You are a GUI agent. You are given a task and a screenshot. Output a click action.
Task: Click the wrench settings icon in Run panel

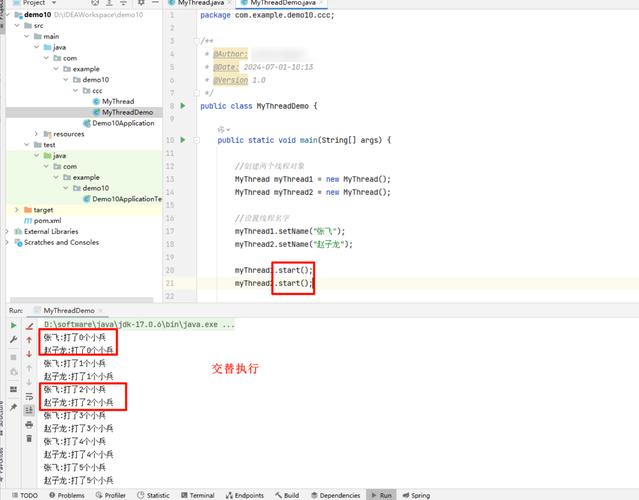[12, 341]
